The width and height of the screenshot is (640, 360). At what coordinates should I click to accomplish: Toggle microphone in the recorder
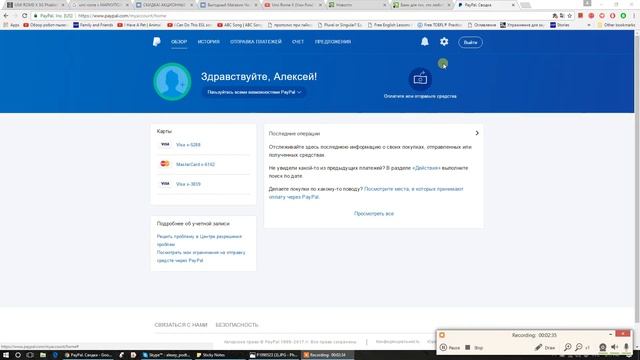pos(627,347)
